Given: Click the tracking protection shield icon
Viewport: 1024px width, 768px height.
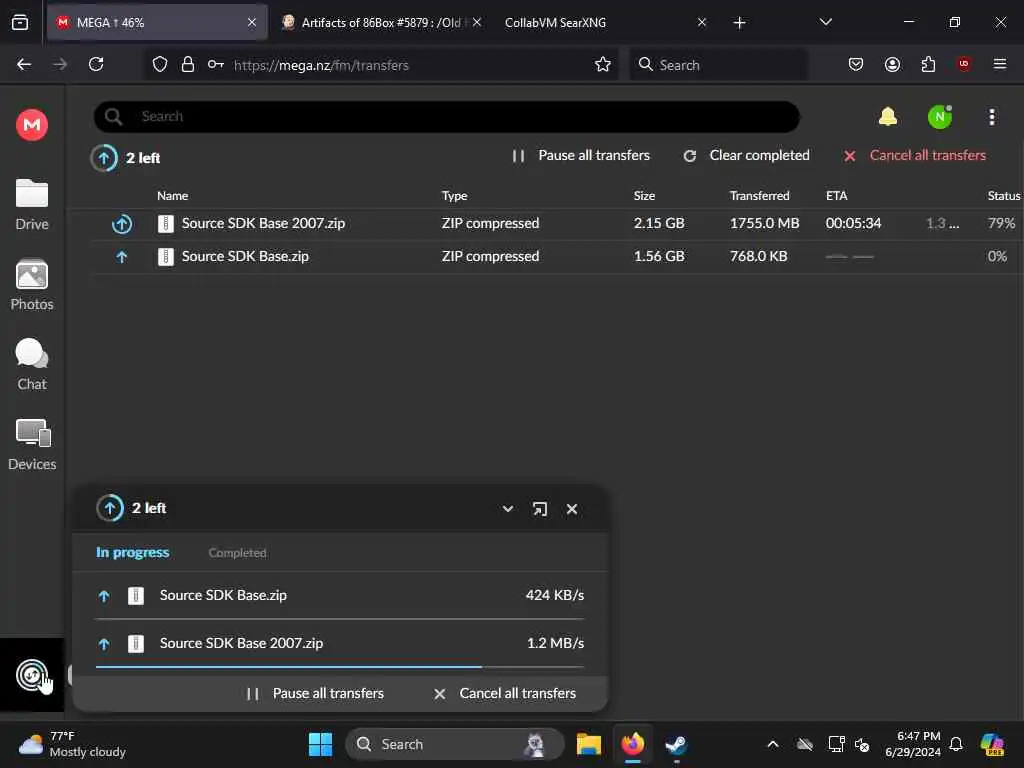Looking at the screenshot, I should [x=159, y=65].
